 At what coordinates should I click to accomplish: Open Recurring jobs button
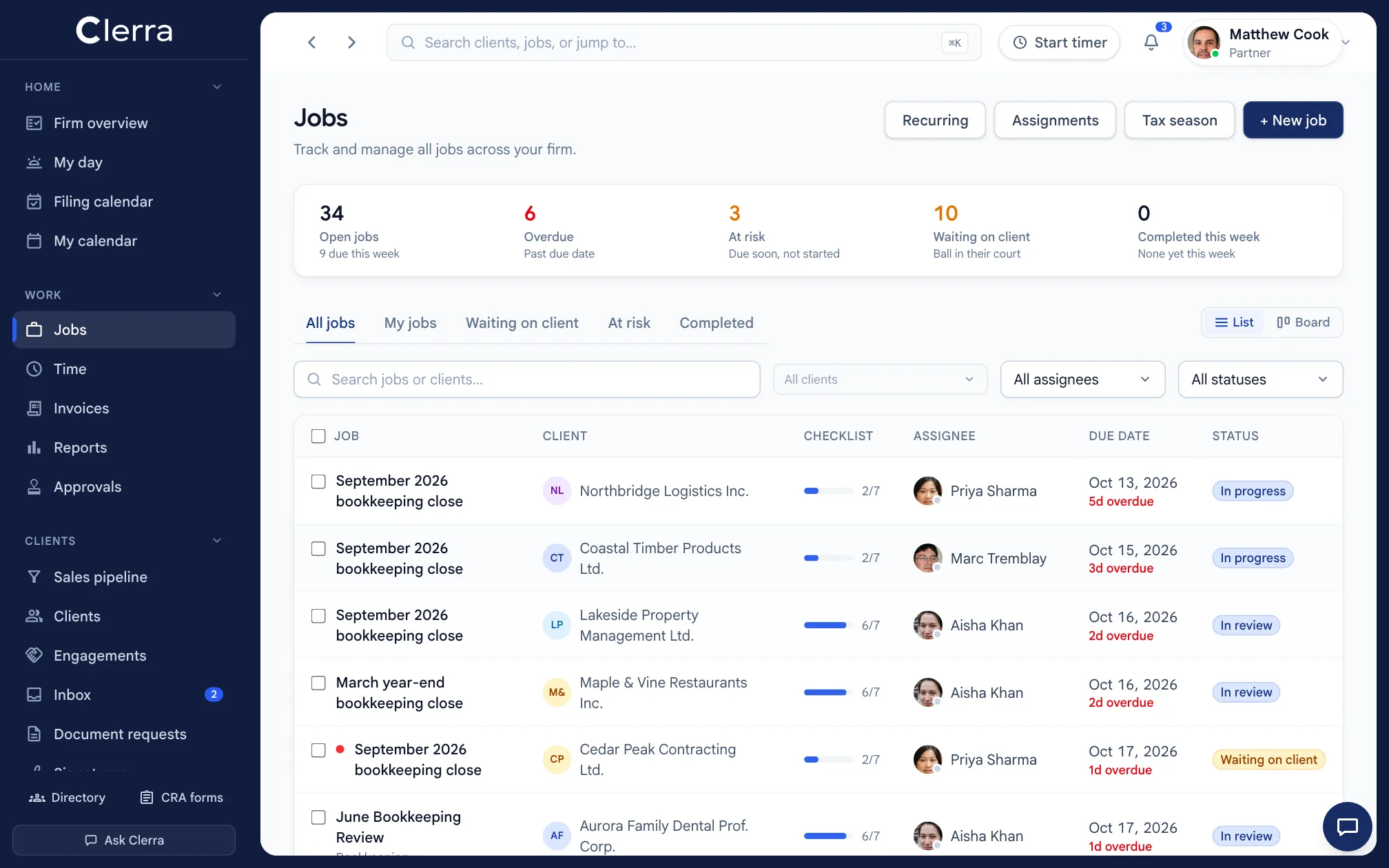[x=935, y=121]
